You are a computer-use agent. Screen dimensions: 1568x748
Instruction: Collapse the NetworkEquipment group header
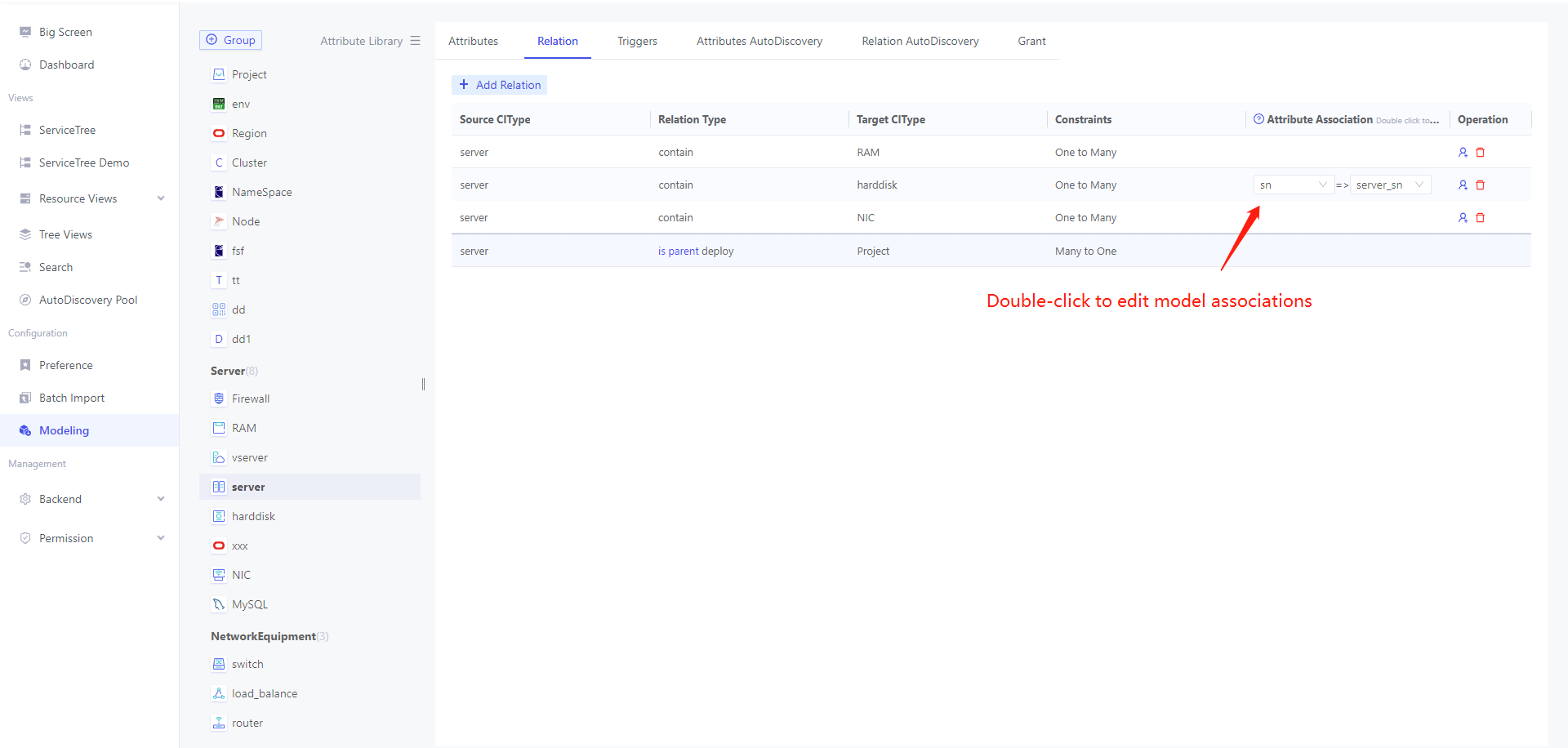(269, 636)
